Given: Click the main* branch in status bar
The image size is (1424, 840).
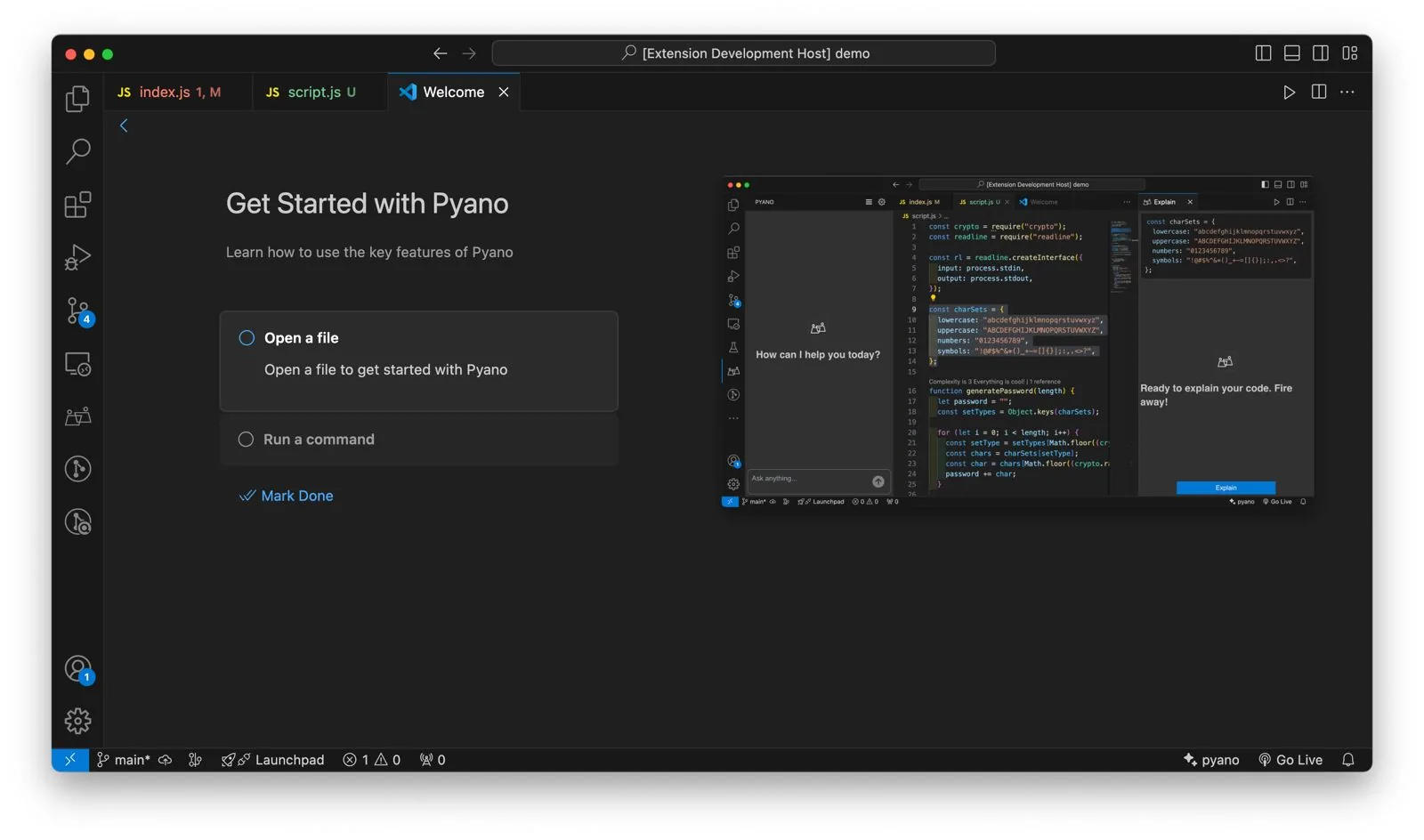Looking at the screenshot, I should click(x=124, y=760).
